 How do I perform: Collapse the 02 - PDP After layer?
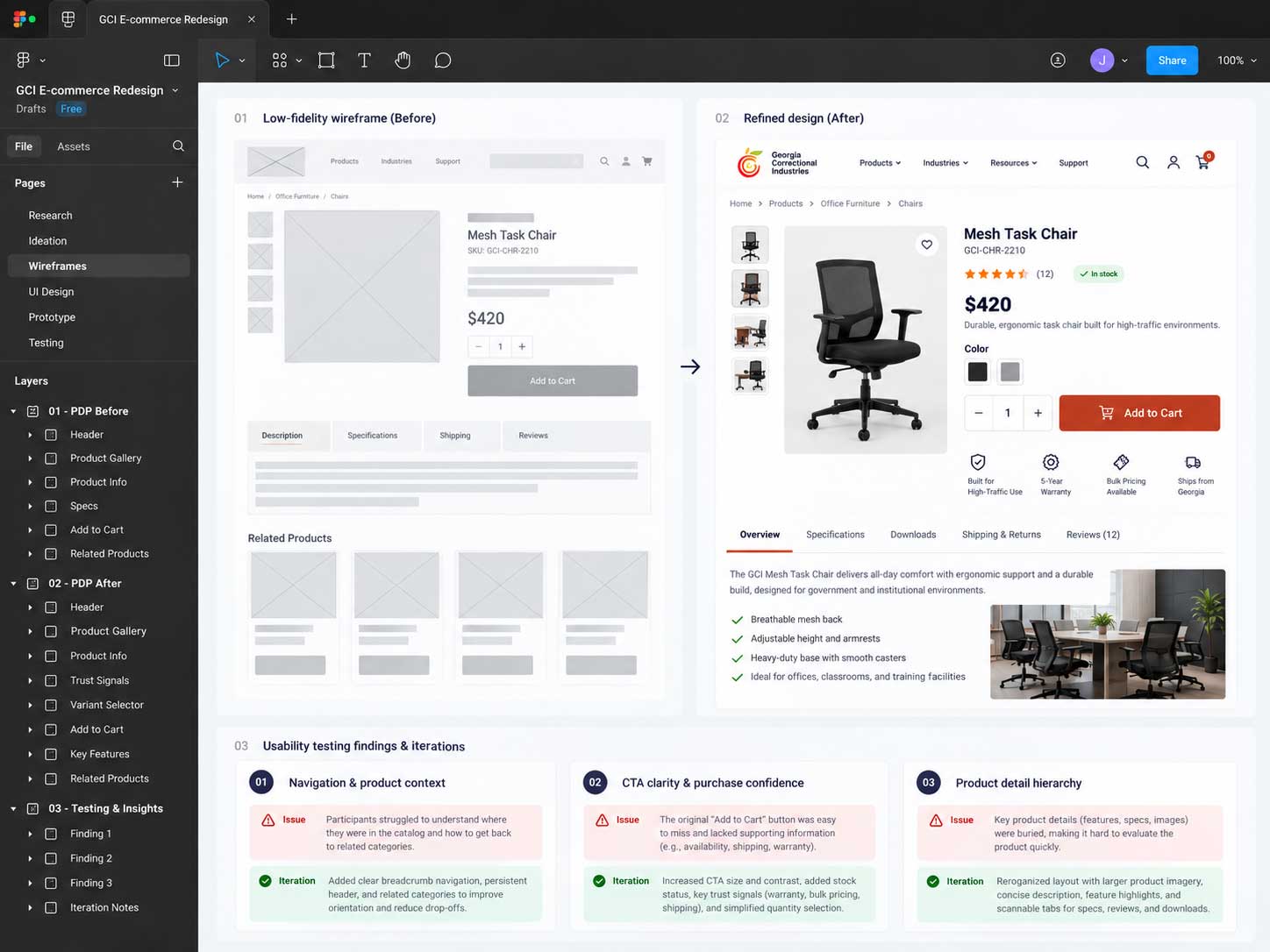(13, 584)
